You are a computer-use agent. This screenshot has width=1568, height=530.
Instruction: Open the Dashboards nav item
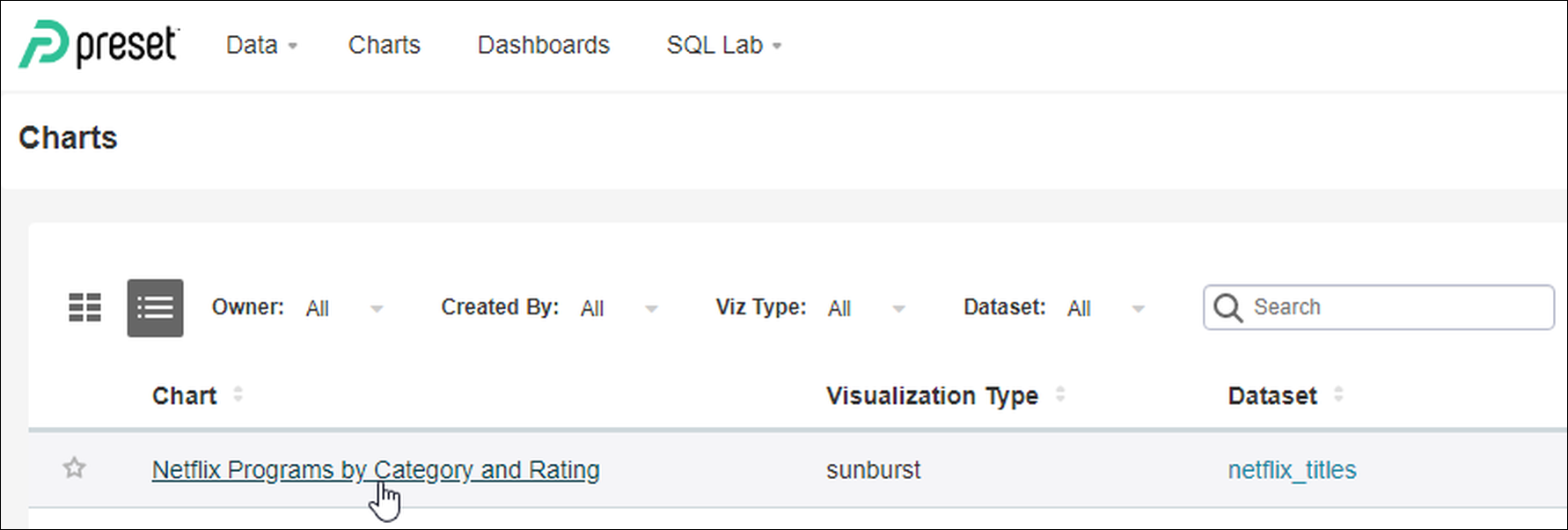(543, 45)
